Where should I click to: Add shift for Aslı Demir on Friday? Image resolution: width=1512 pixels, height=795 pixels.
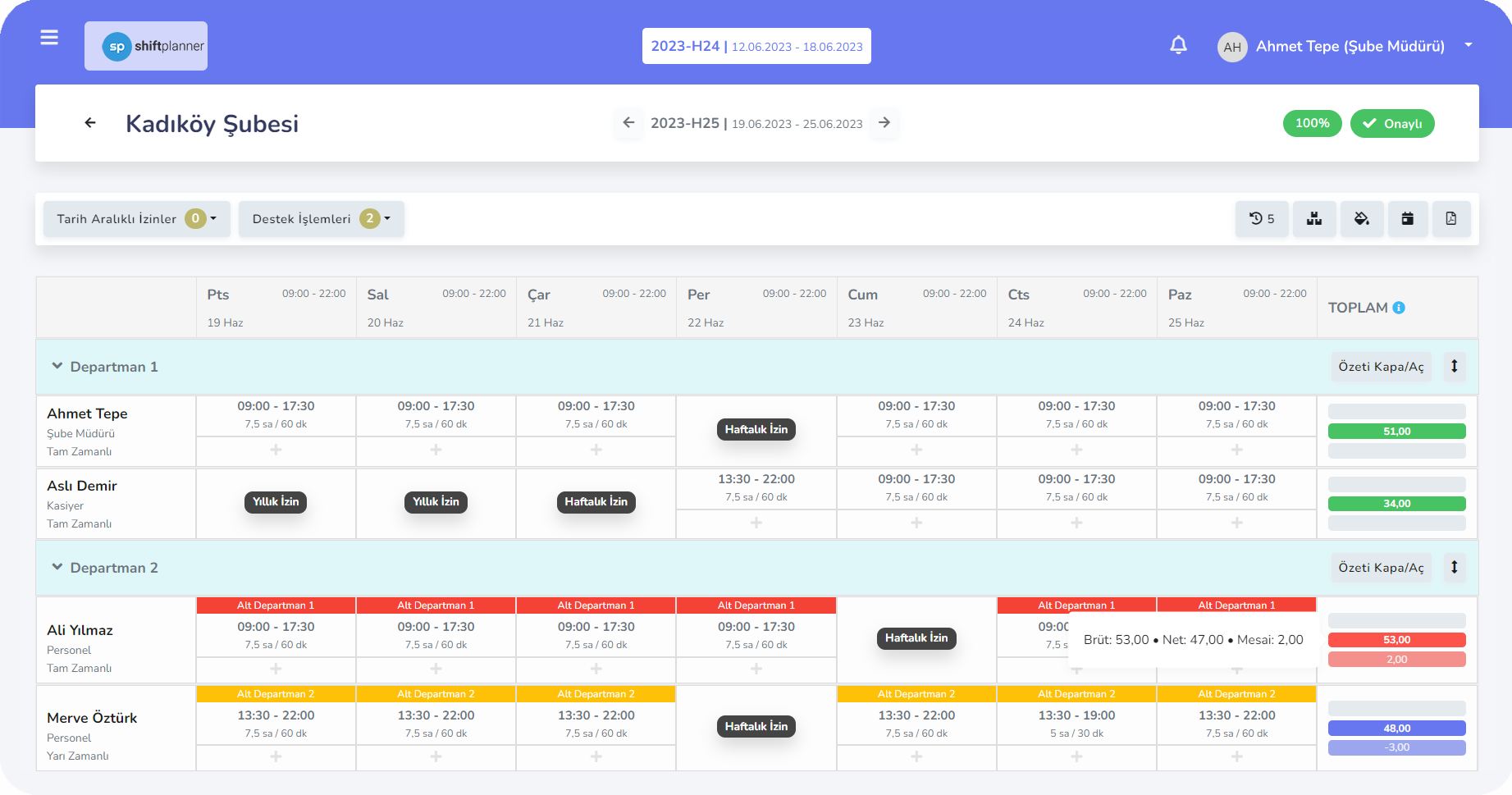coord(916,523)
